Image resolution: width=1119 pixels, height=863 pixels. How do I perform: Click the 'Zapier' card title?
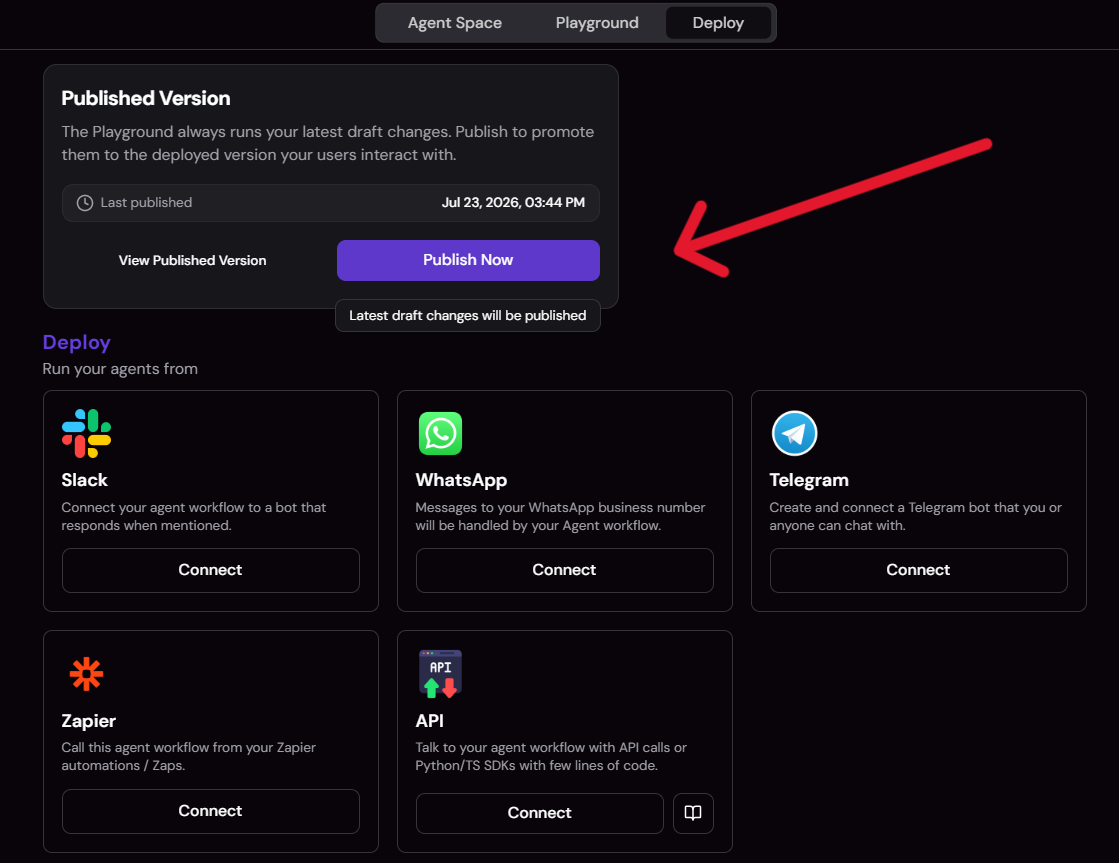(x=88, y=721)
